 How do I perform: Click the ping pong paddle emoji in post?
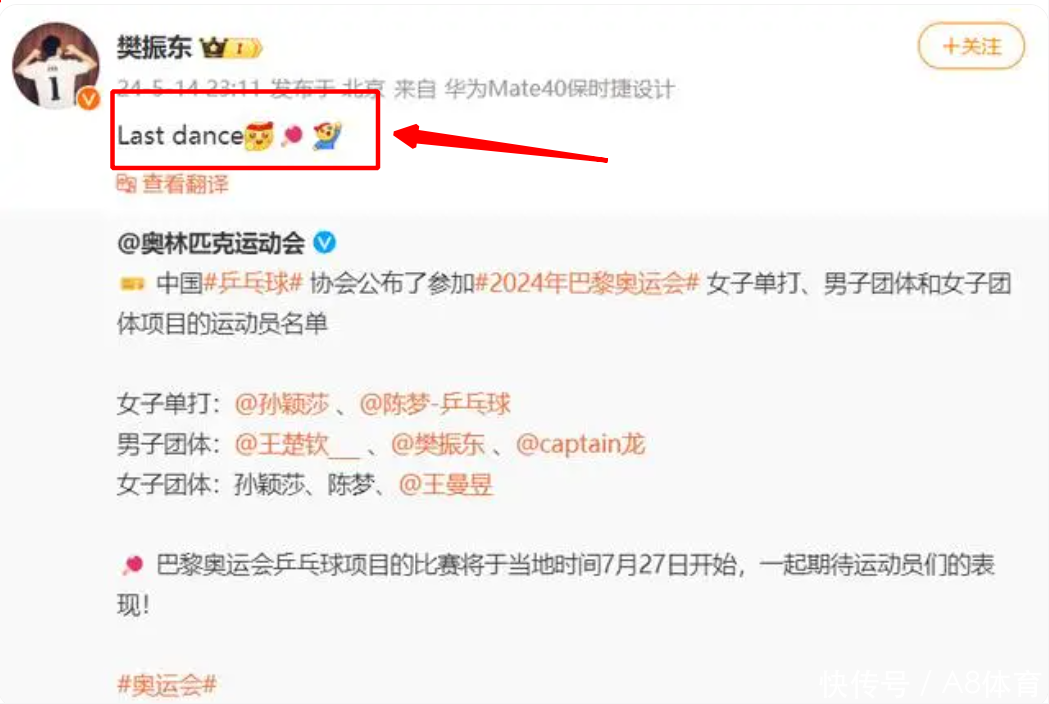(292, 136)
